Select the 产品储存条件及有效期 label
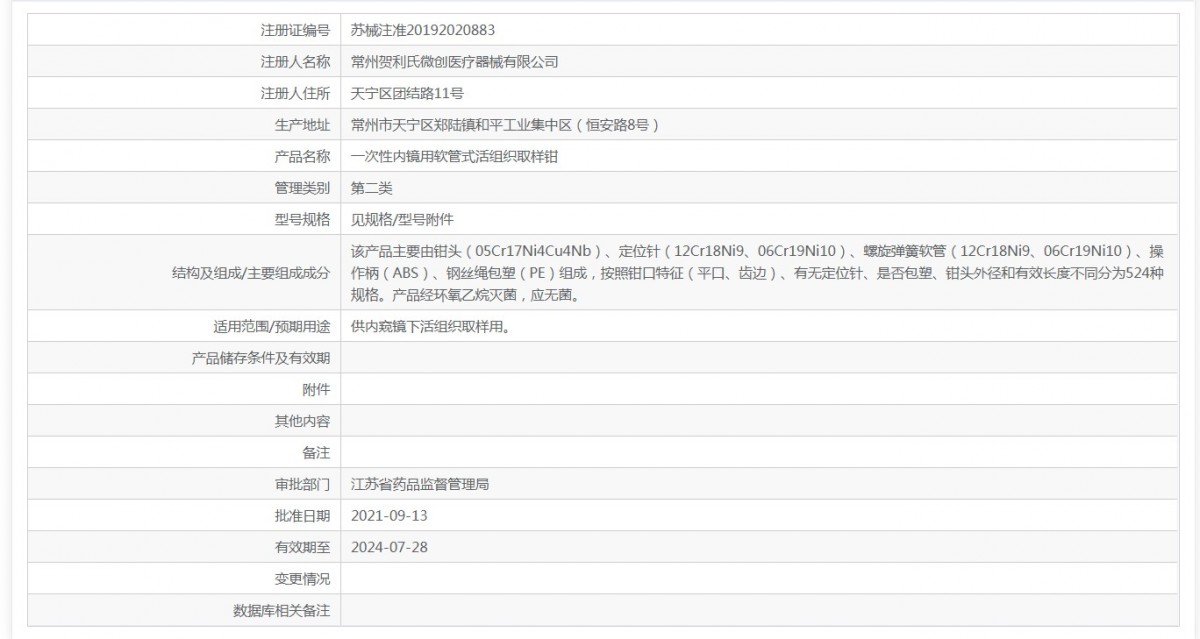Image resolution: width=1200 pixels, height=639 pixels. tap(260, 358)
